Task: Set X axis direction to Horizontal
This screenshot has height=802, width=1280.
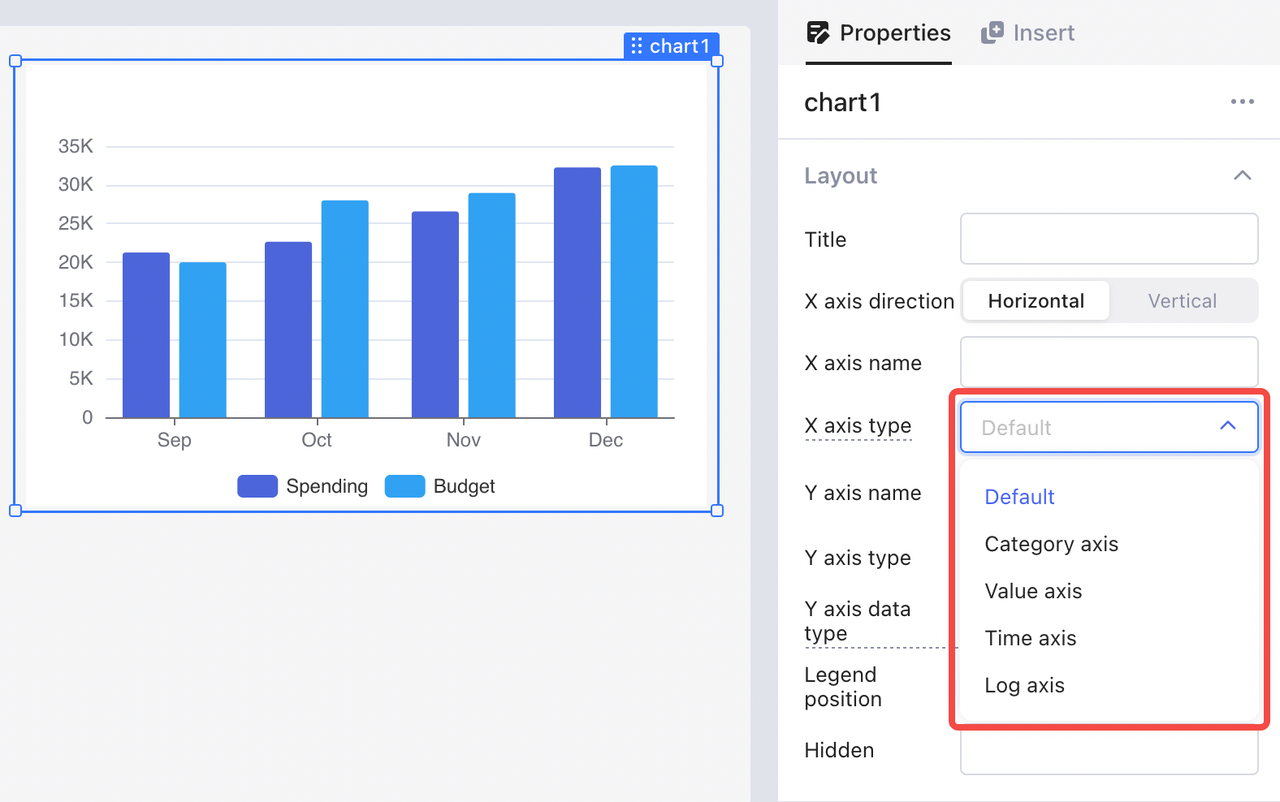Action: [1036, 301]
